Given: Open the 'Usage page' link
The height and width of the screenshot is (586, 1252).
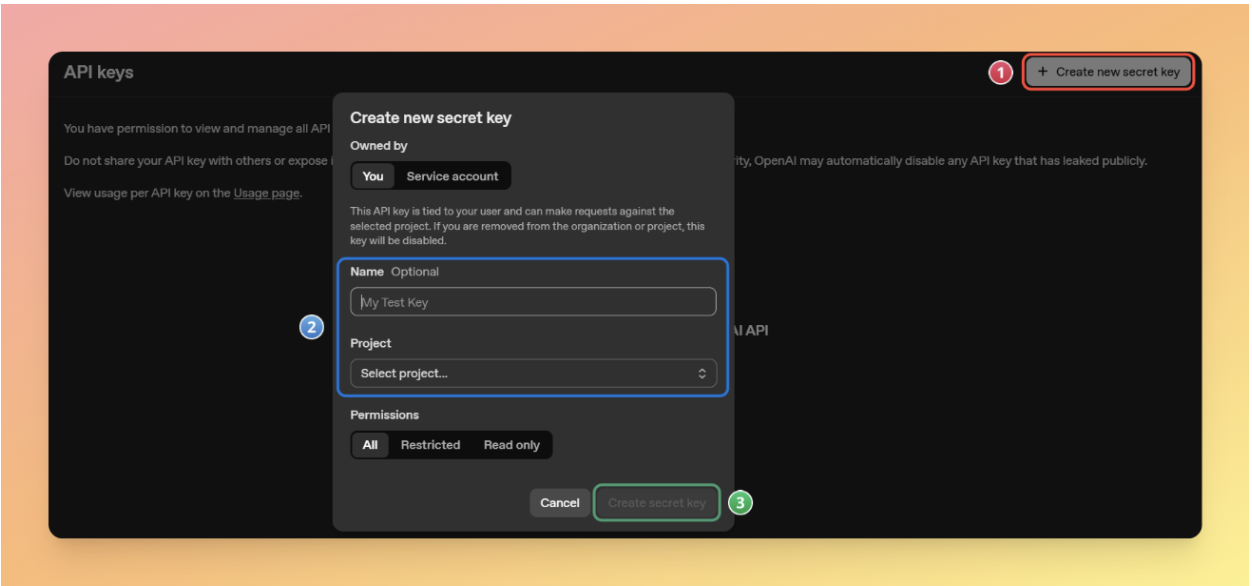Looking at the screenshot, I should click(x=264, y=193).
